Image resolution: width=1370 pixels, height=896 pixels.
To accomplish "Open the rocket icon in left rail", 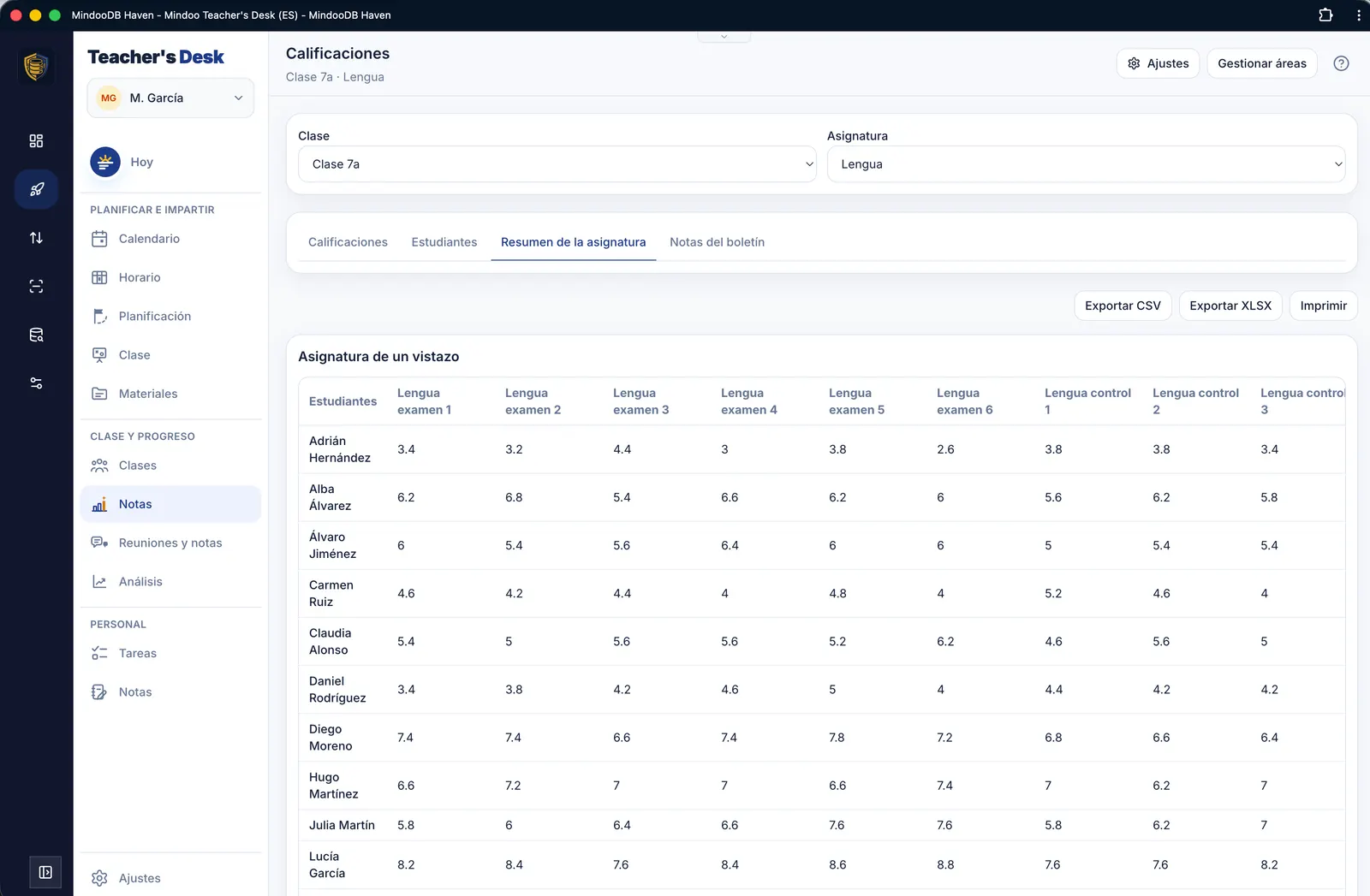I will pos(36,189).
